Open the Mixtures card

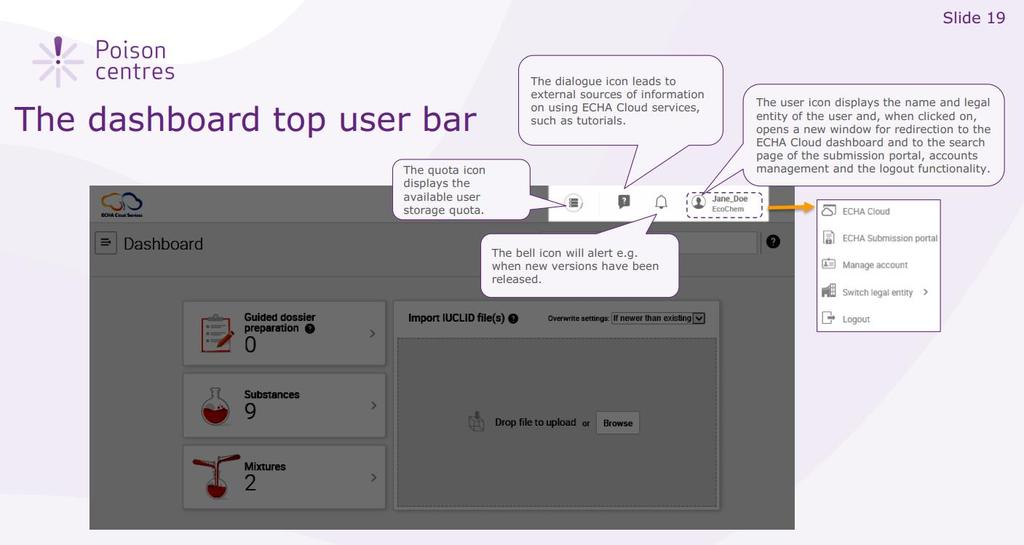[284, 477]
